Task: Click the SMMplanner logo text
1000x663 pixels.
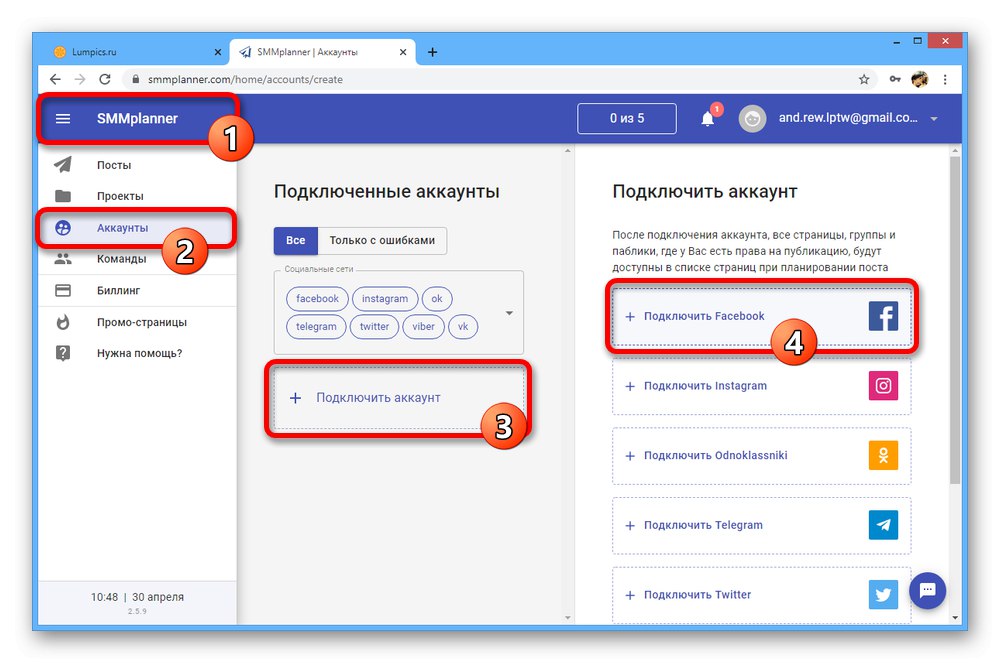Action: pos(137,119)
